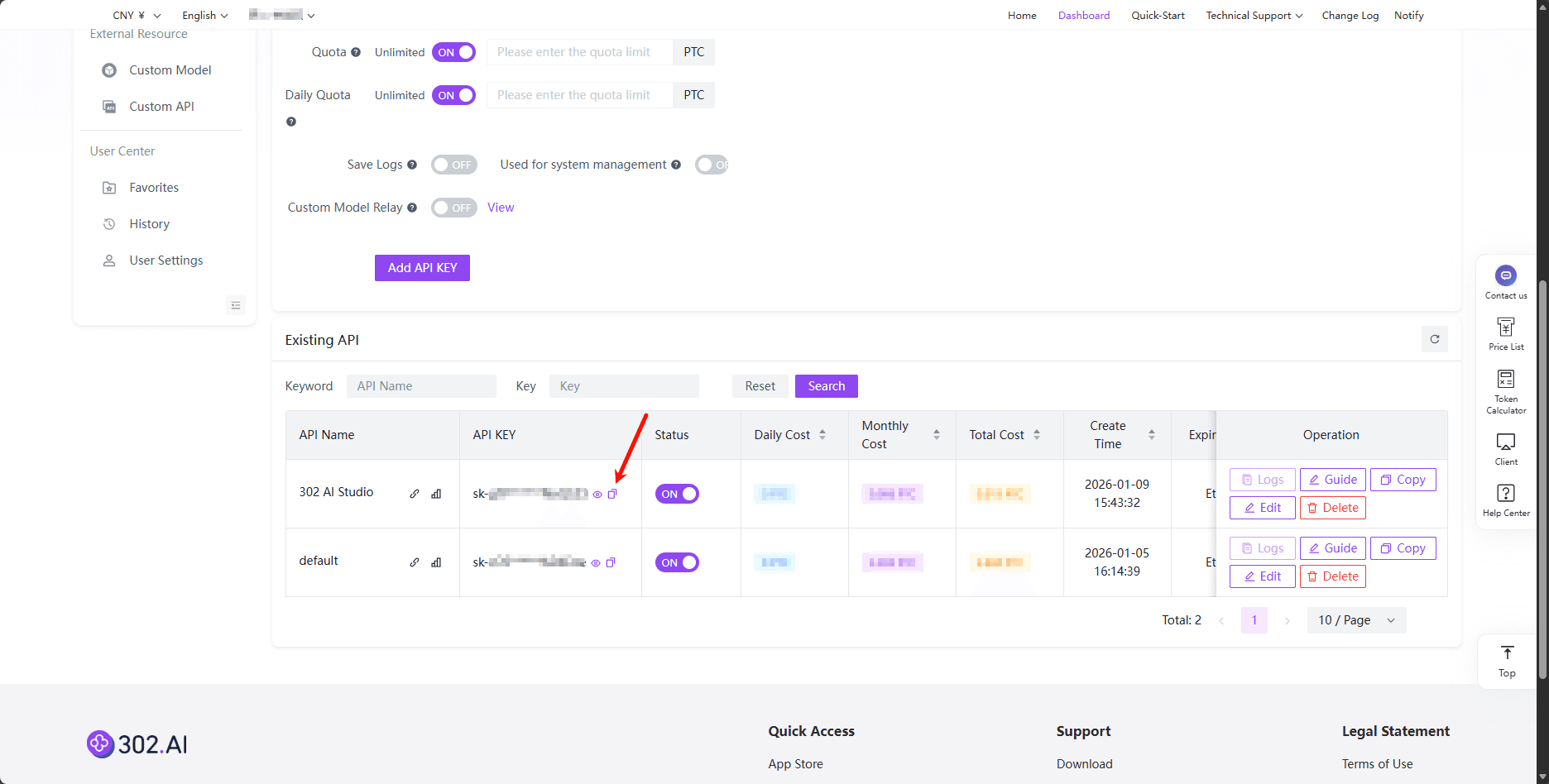The width and height of the screenshot is (1549, 784).
Task: Expand the Technical Support menu
Action: click(1254, 15)
